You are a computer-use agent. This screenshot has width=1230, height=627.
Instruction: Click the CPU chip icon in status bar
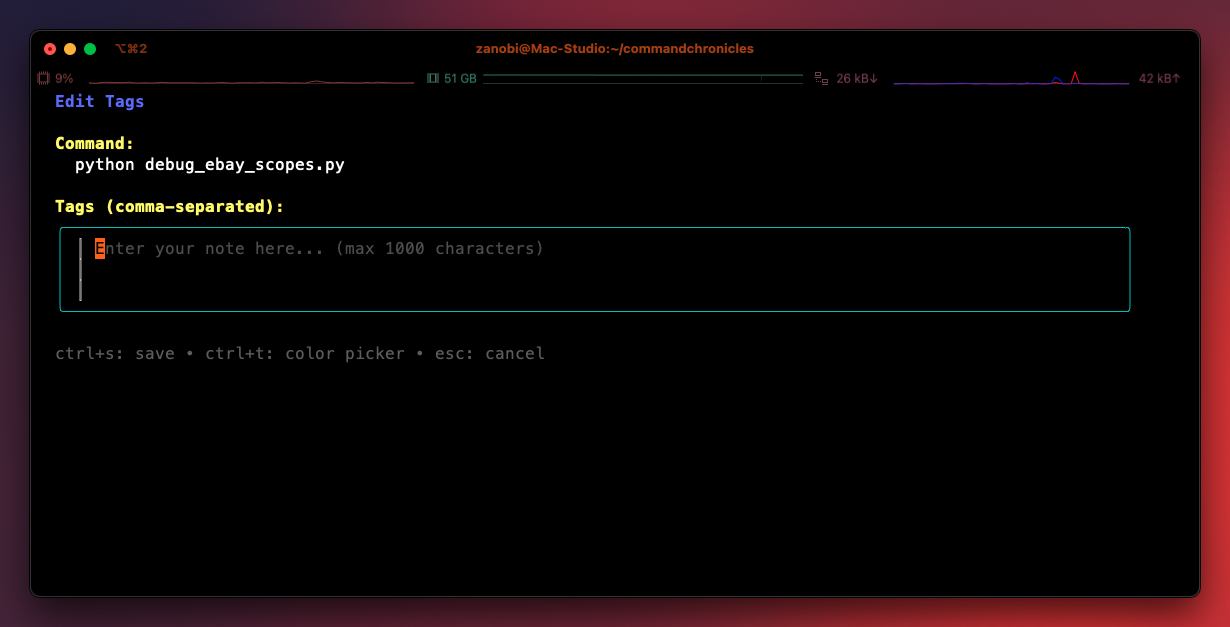[43, 78]
